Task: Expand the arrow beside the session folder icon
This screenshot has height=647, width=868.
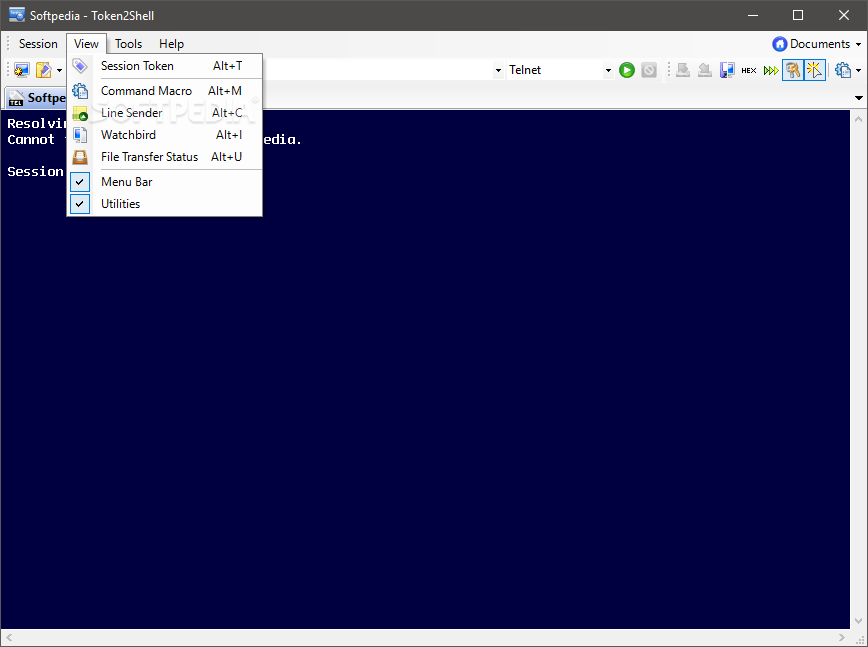Action: [x=59, y=70]
